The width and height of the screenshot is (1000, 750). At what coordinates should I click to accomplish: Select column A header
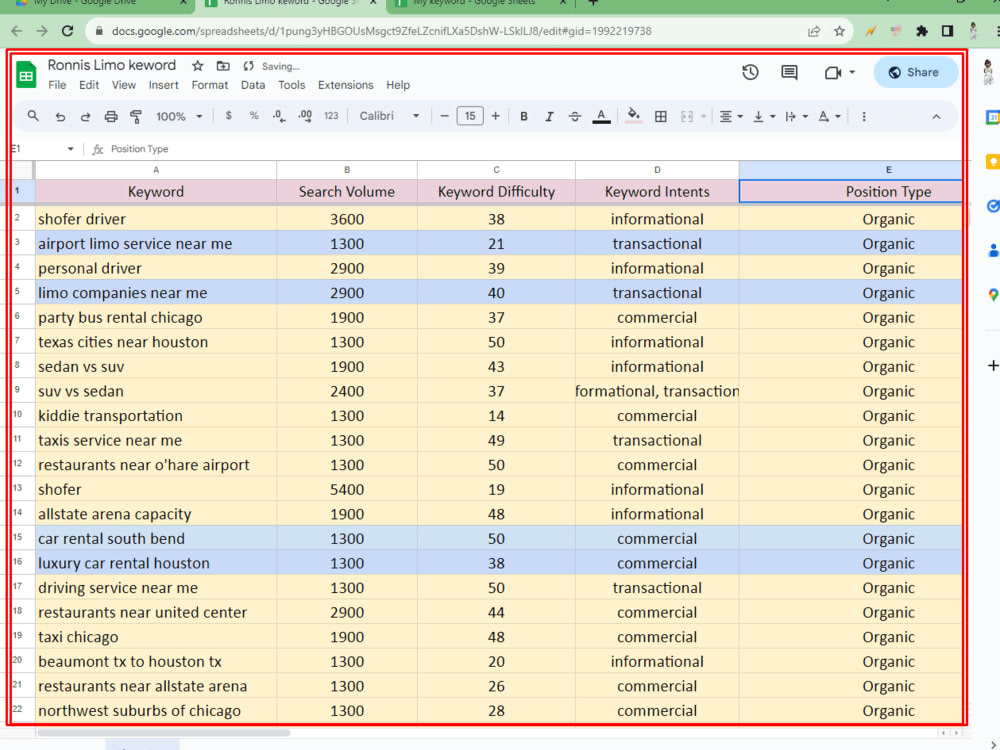[156, 170]
